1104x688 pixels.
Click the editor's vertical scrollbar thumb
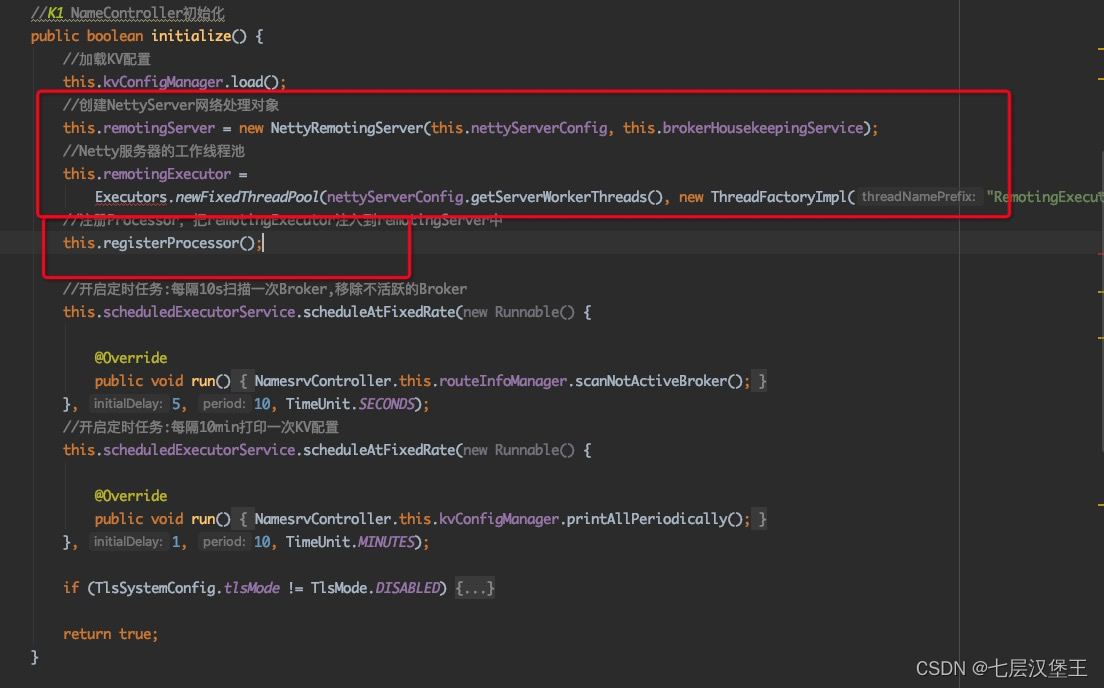coord(1100,303)
